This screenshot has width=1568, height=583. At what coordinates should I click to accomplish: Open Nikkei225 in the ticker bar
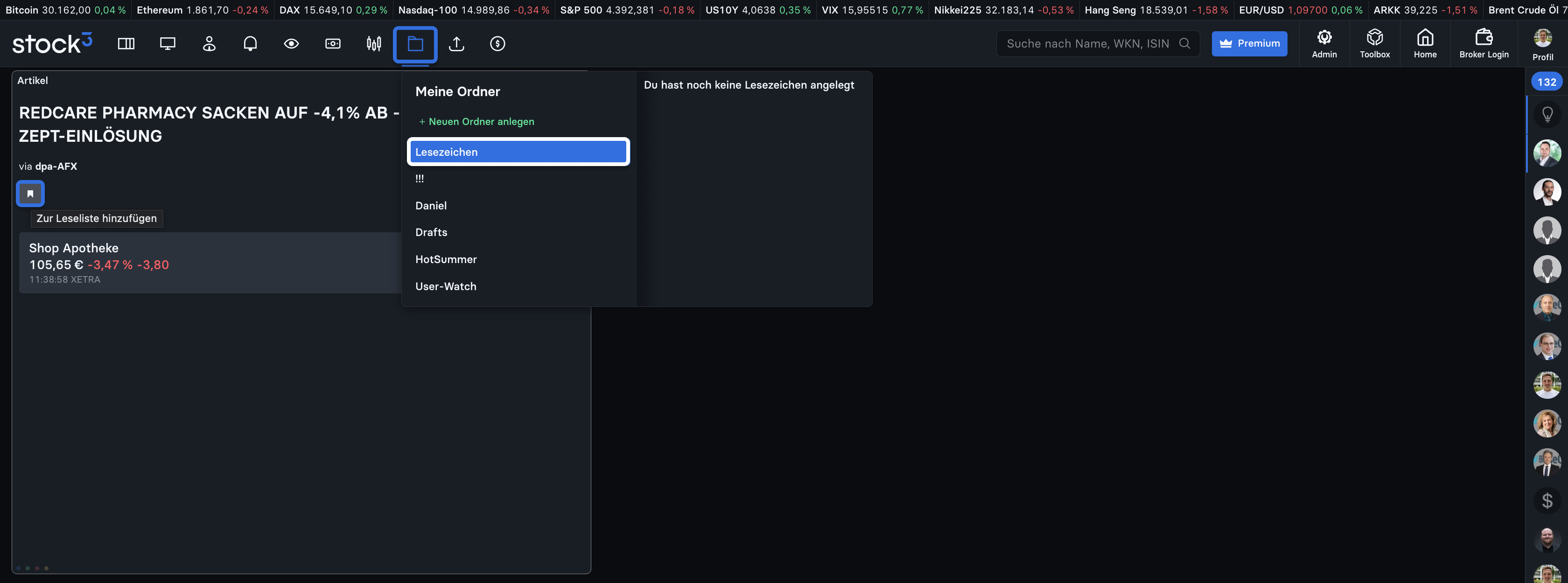pyautogui.click(x=1004, y=10)
